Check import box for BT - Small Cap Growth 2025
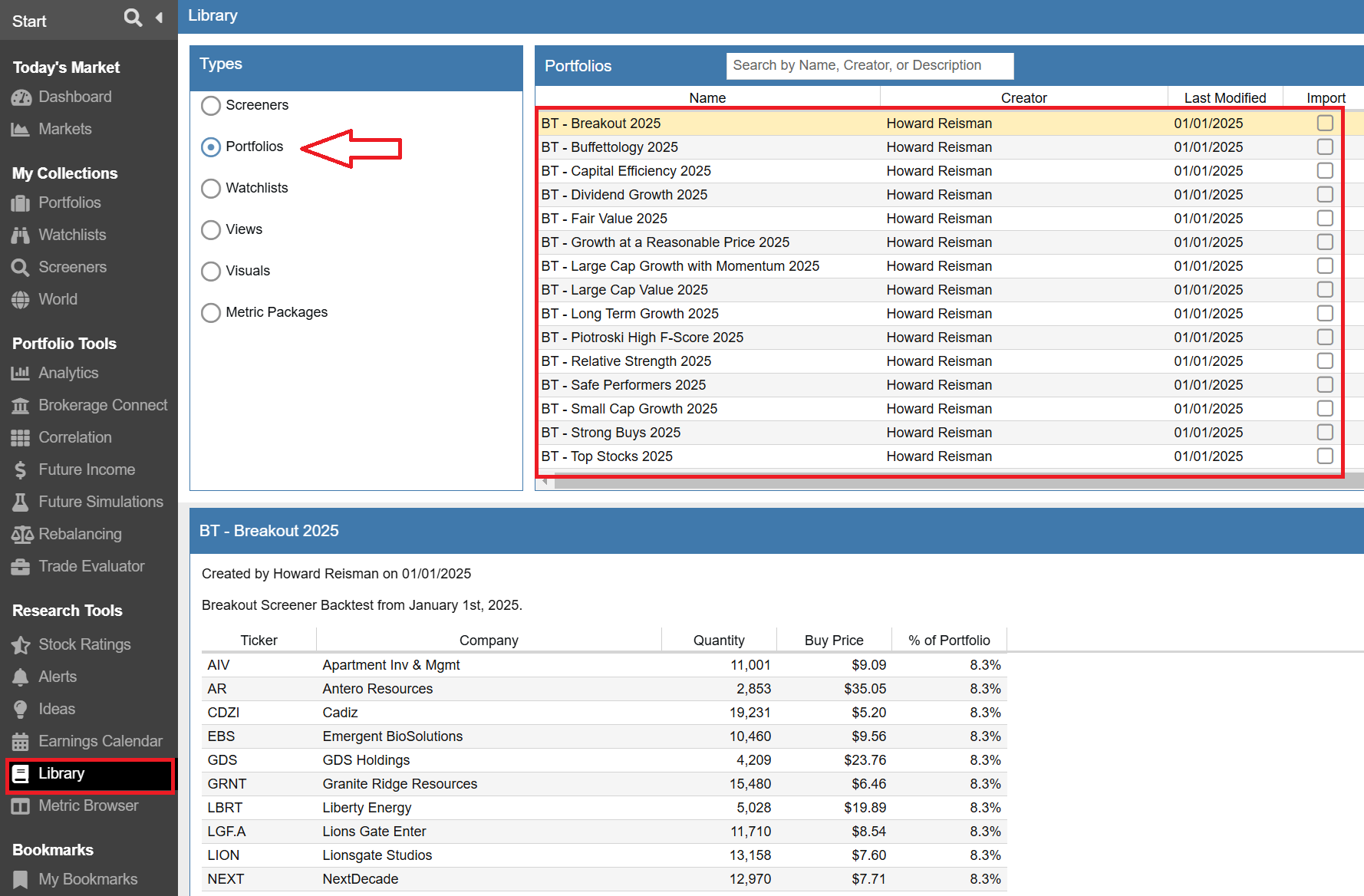 pos(1325,409)
